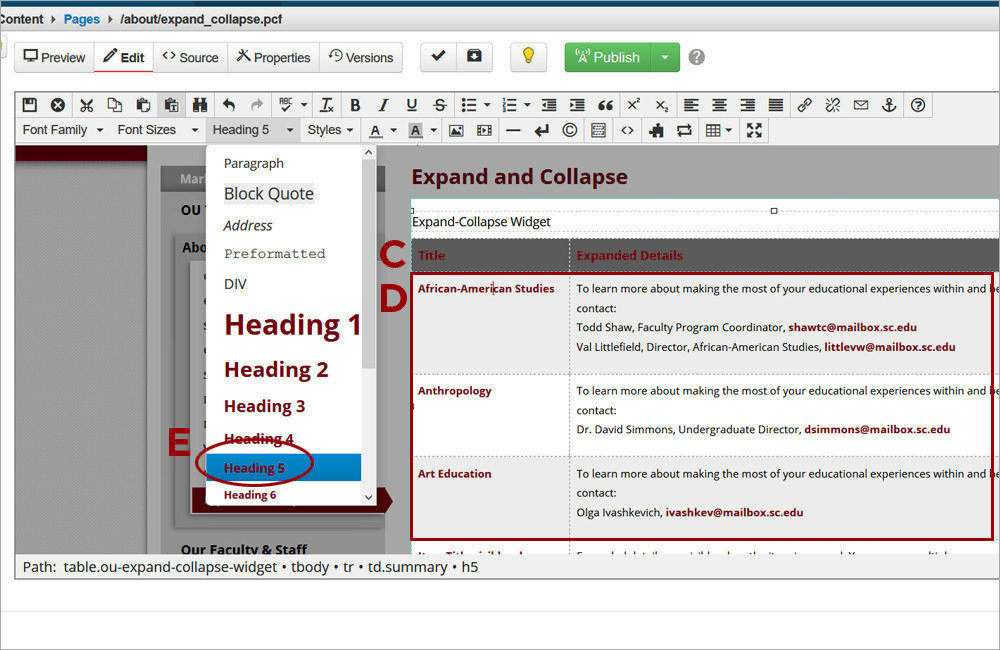The width and height of the screenshot is (1000, 650).
Task: Switch to the Source tab
Action: 190,57
